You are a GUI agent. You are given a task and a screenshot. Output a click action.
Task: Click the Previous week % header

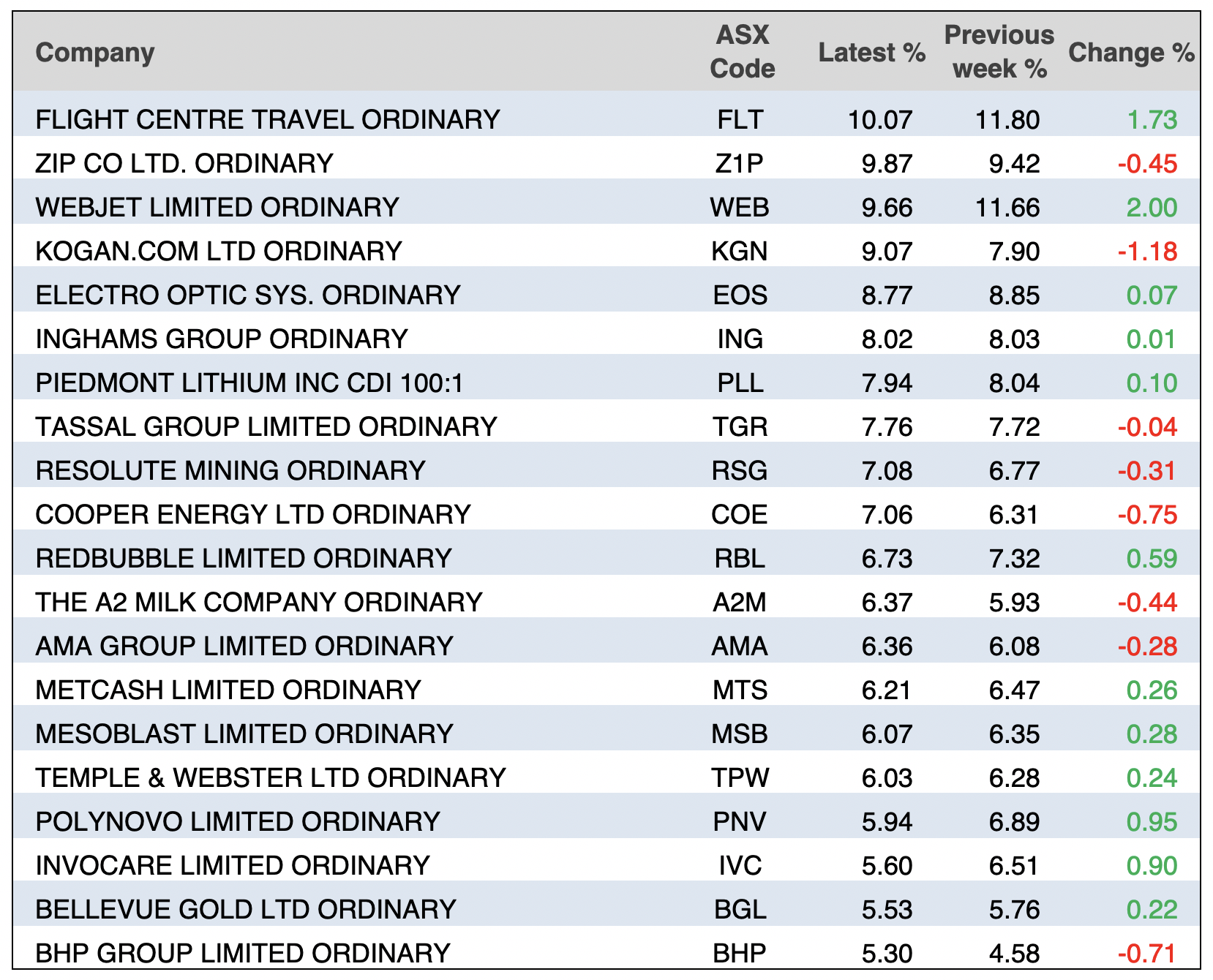999,51
